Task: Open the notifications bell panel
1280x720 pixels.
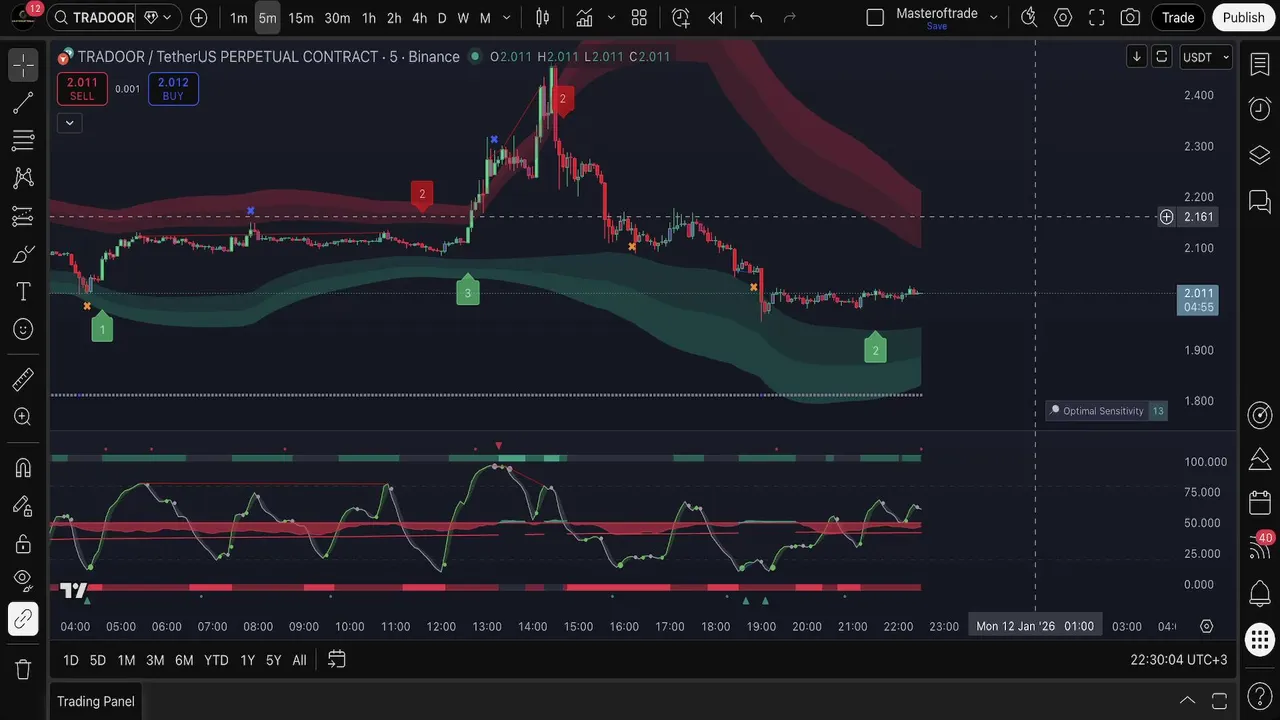Action: click(1260, 594)
